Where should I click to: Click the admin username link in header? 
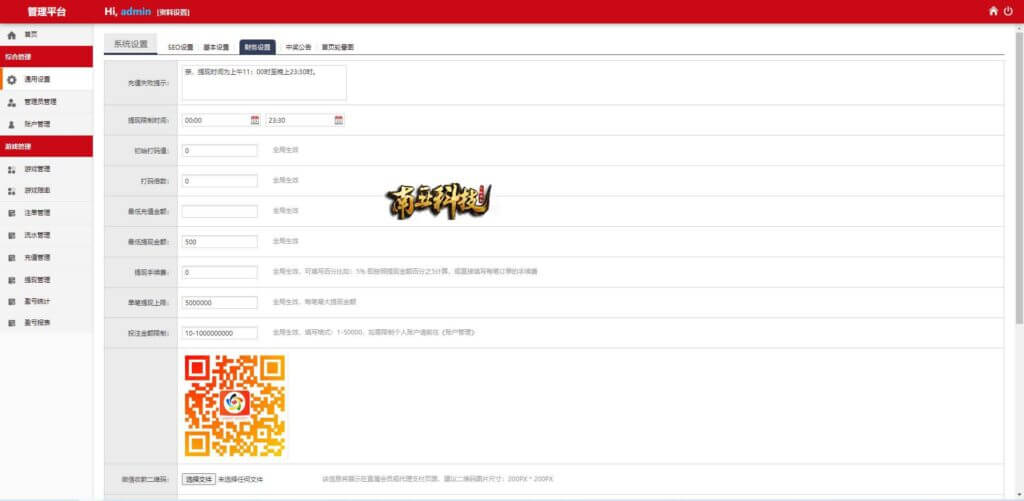click(136, 12)
